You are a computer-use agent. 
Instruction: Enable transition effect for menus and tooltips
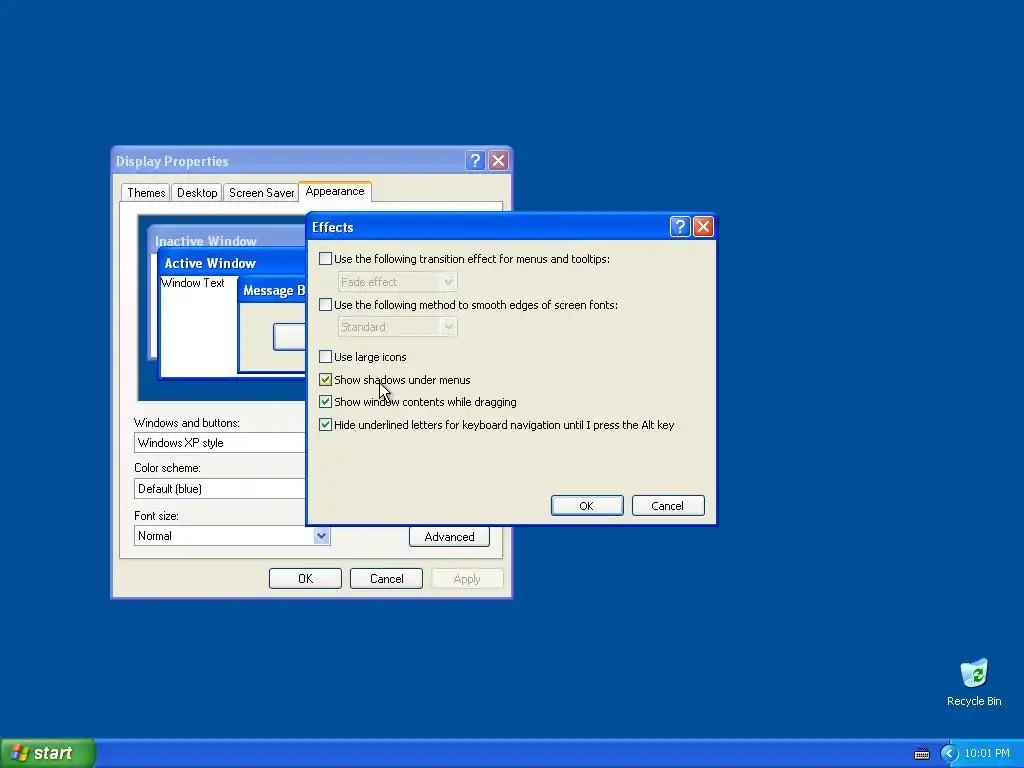325,259
